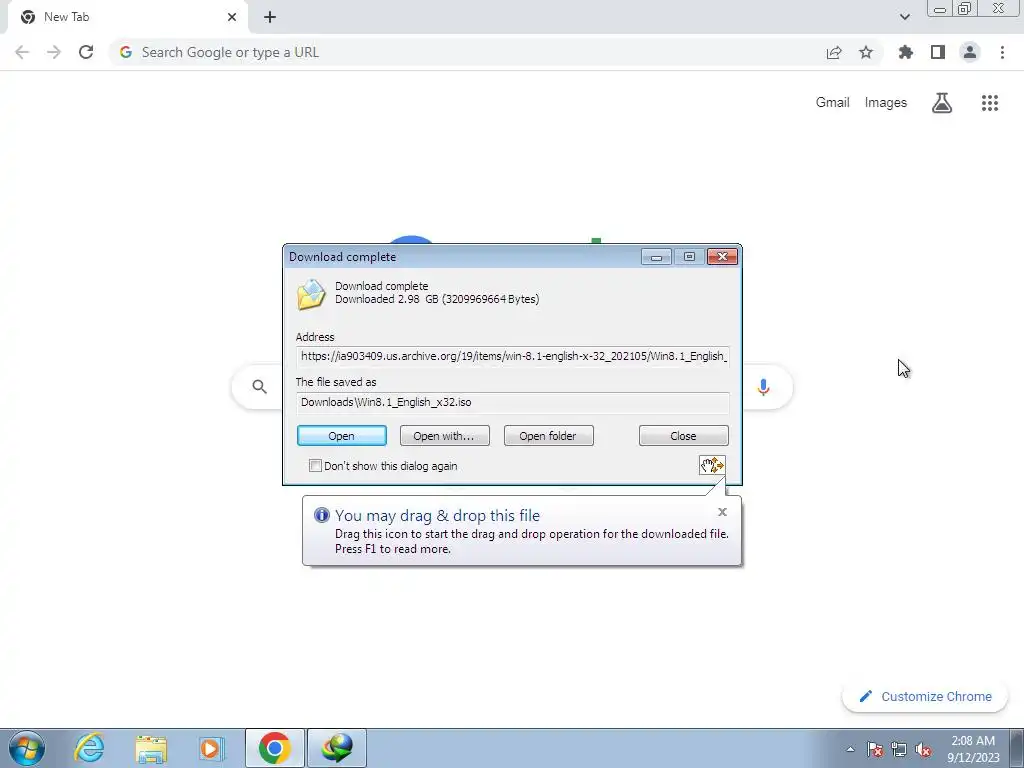This screenshot has width=1024, height=768.
Task: Bookmark this tab with star icon
Action: (x=866, y=52)
